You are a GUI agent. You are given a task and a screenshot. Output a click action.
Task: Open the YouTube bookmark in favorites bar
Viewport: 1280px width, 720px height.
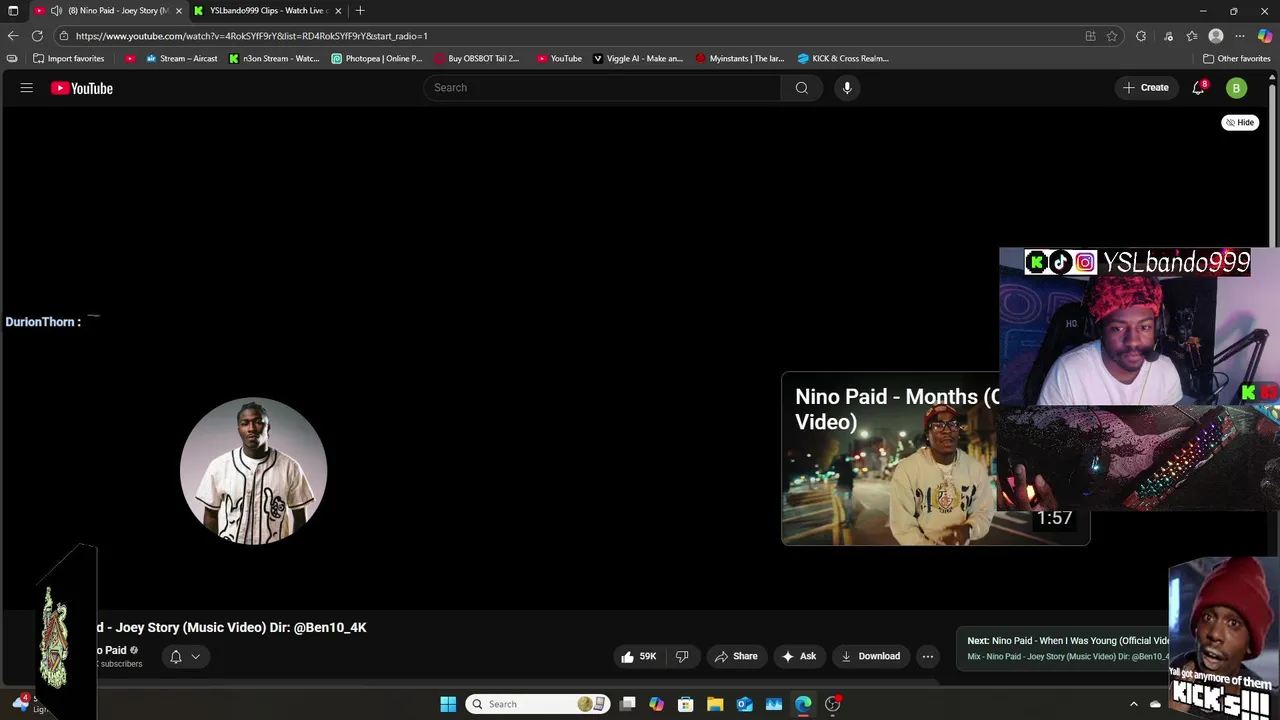point(559,59)
